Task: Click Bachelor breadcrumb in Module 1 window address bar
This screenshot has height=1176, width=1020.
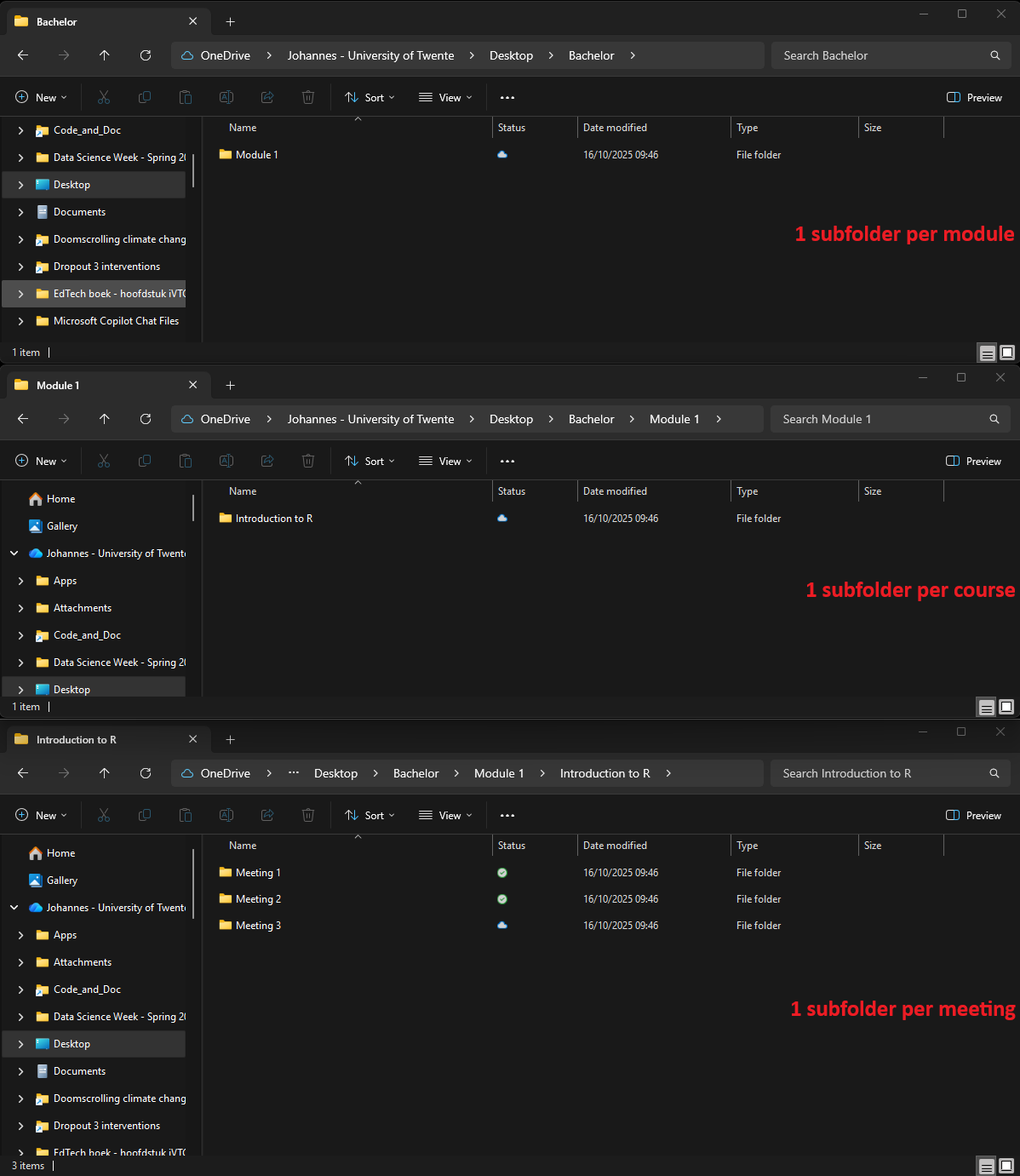Action: click(x=591, y=419)
